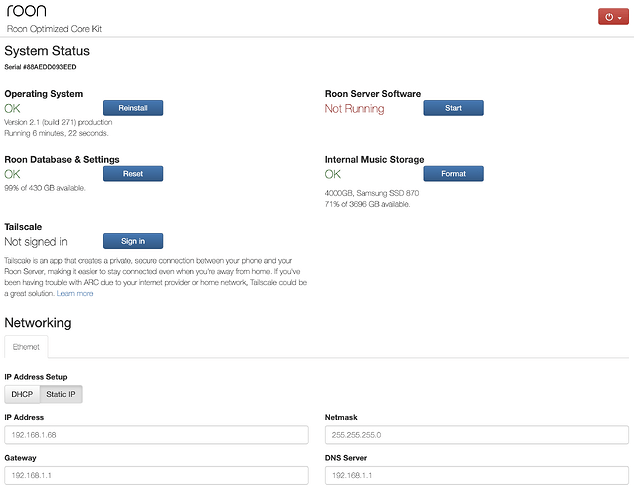Click the Roon Optimized Core Kit subtitle

pyautogui.click(x=54, y=29)
